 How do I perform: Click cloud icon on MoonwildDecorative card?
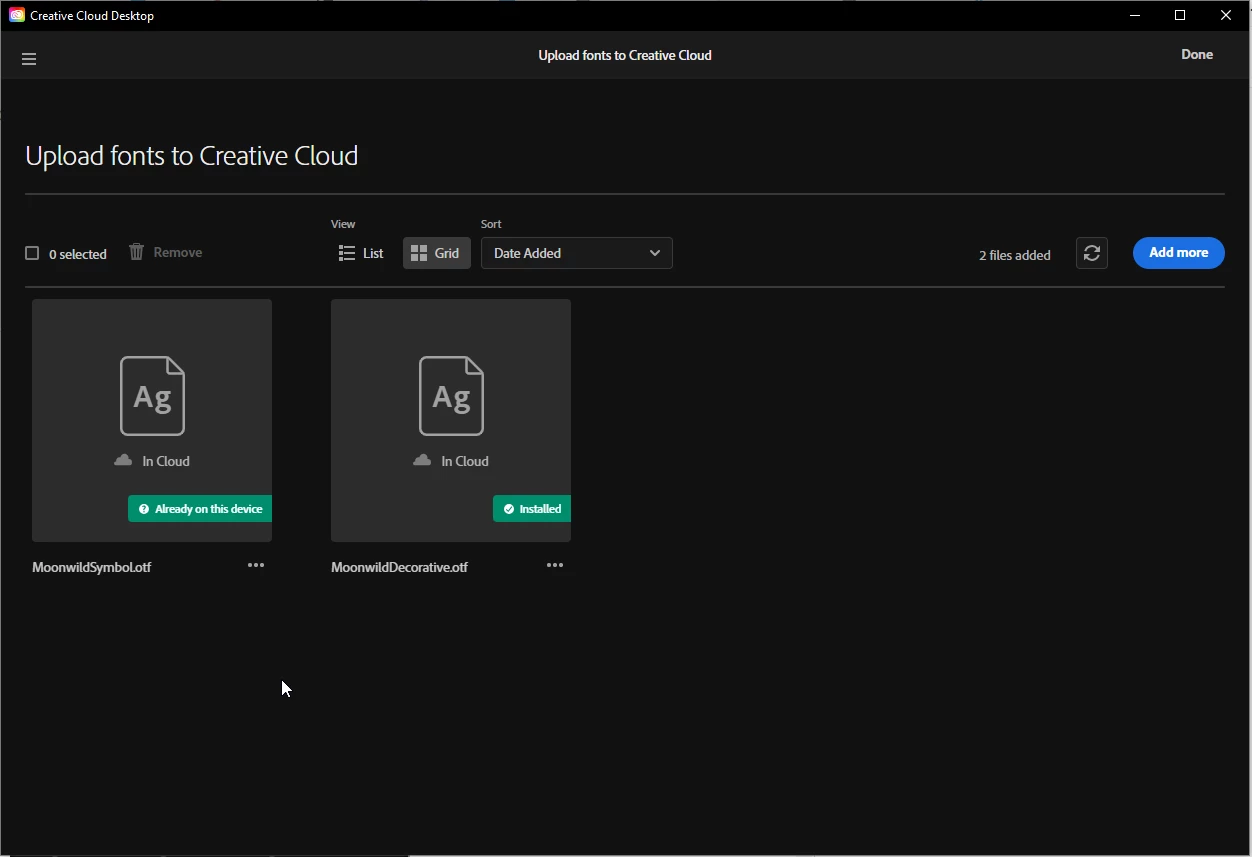pyautogui.click(x=422, y=460)
